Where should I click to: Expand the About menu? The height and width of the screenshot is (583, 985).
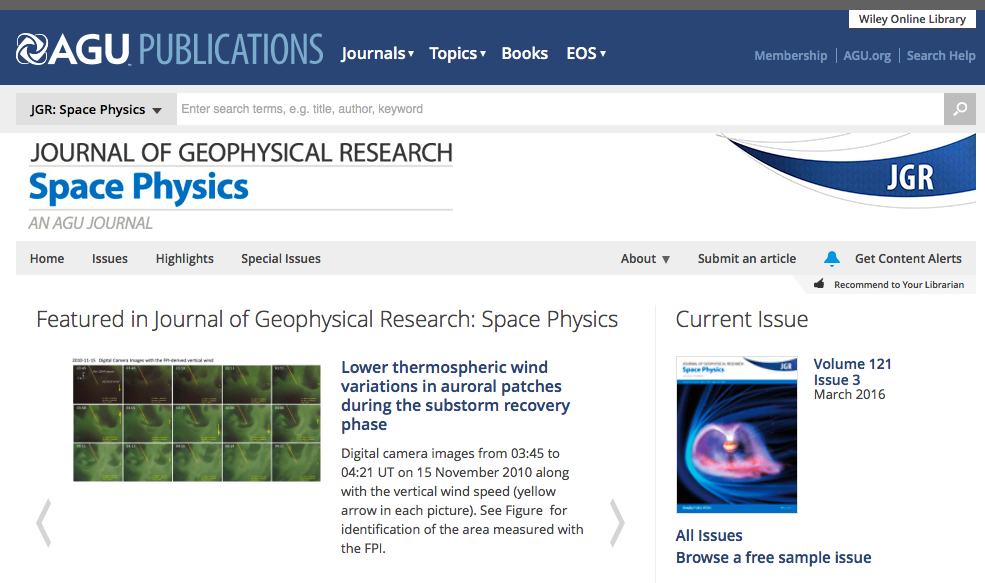tap(645, 259)
